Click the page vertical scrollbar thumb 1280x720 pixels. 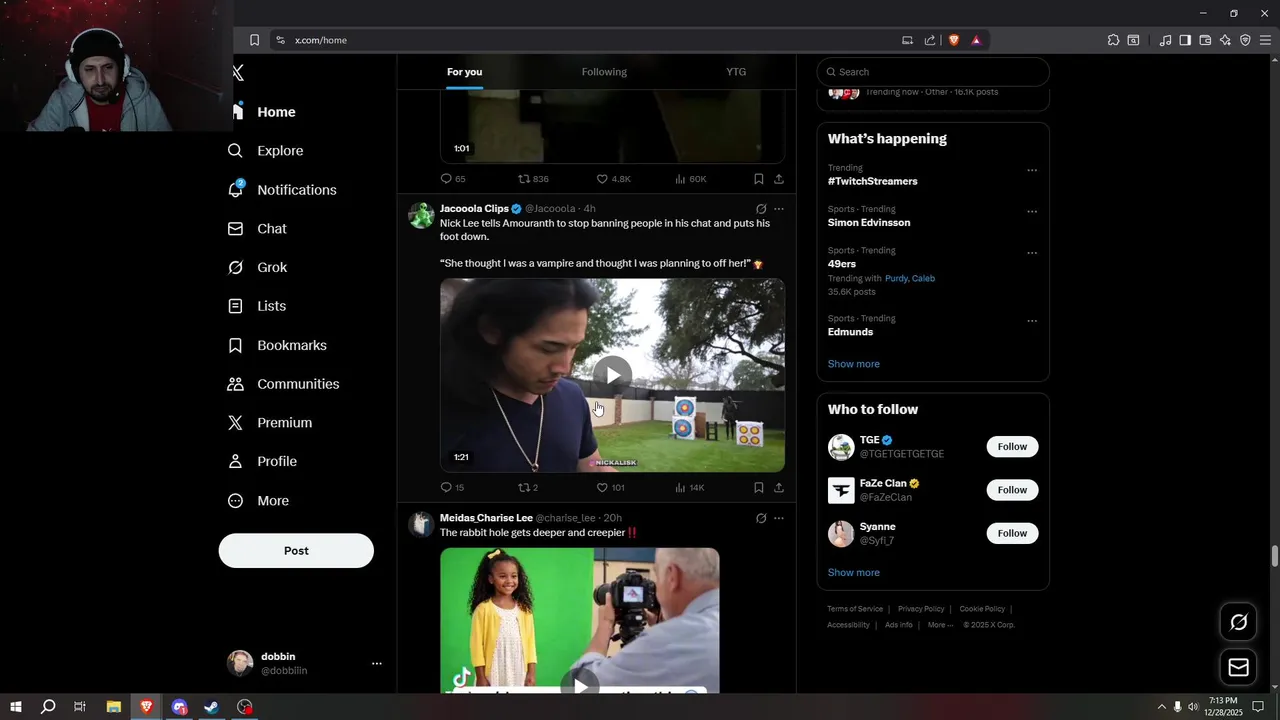point(1274,556)
